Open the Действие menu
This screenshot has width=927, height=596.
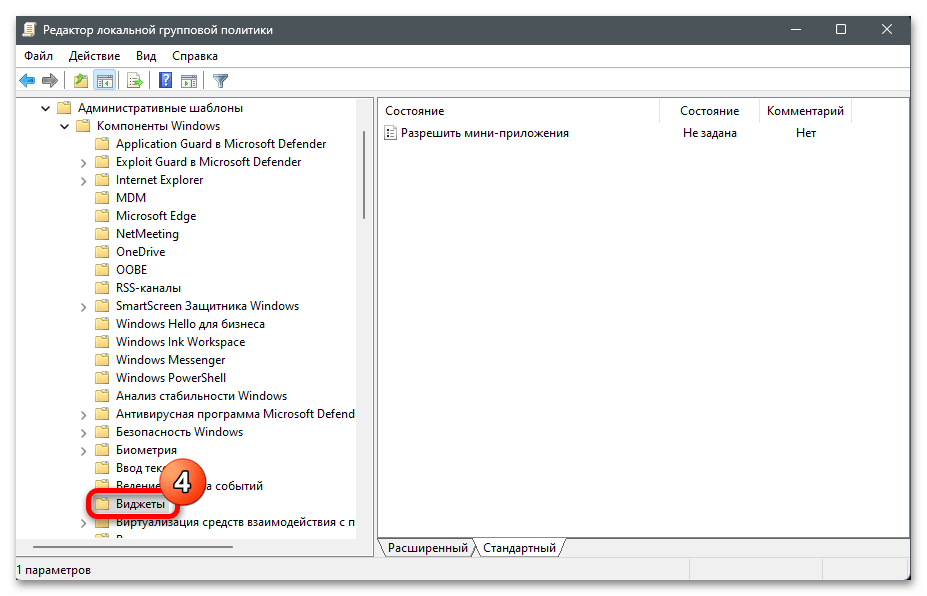(95, 56)
